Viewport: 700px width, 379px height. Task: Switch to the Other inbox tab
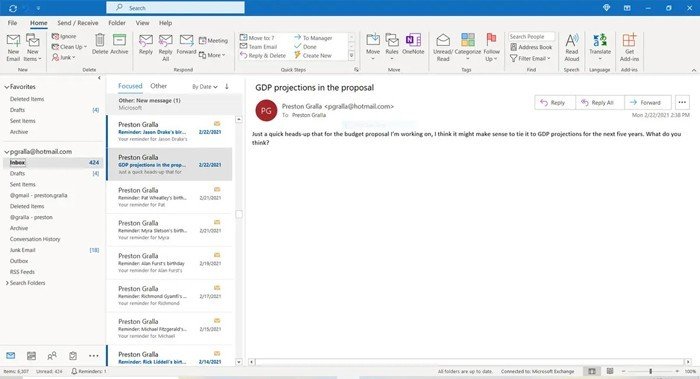(158, 86)
